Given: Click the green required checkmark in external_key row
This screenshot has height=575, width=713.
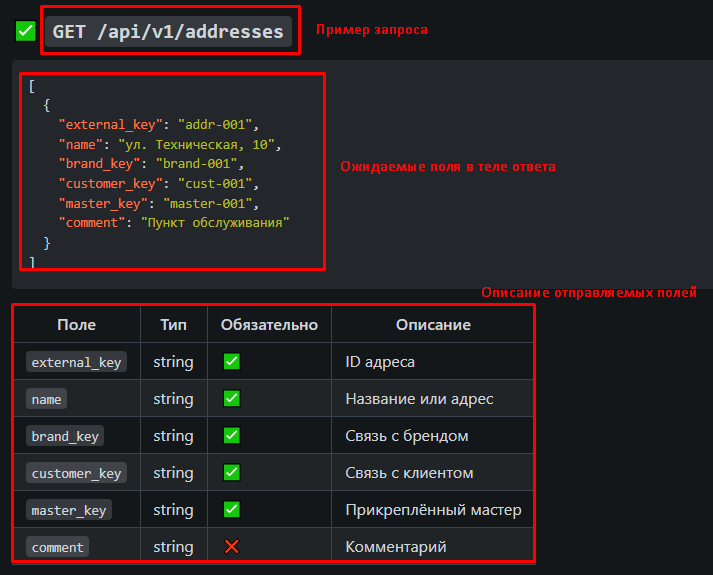Looking at the screenshot, I should coord(231,362).
